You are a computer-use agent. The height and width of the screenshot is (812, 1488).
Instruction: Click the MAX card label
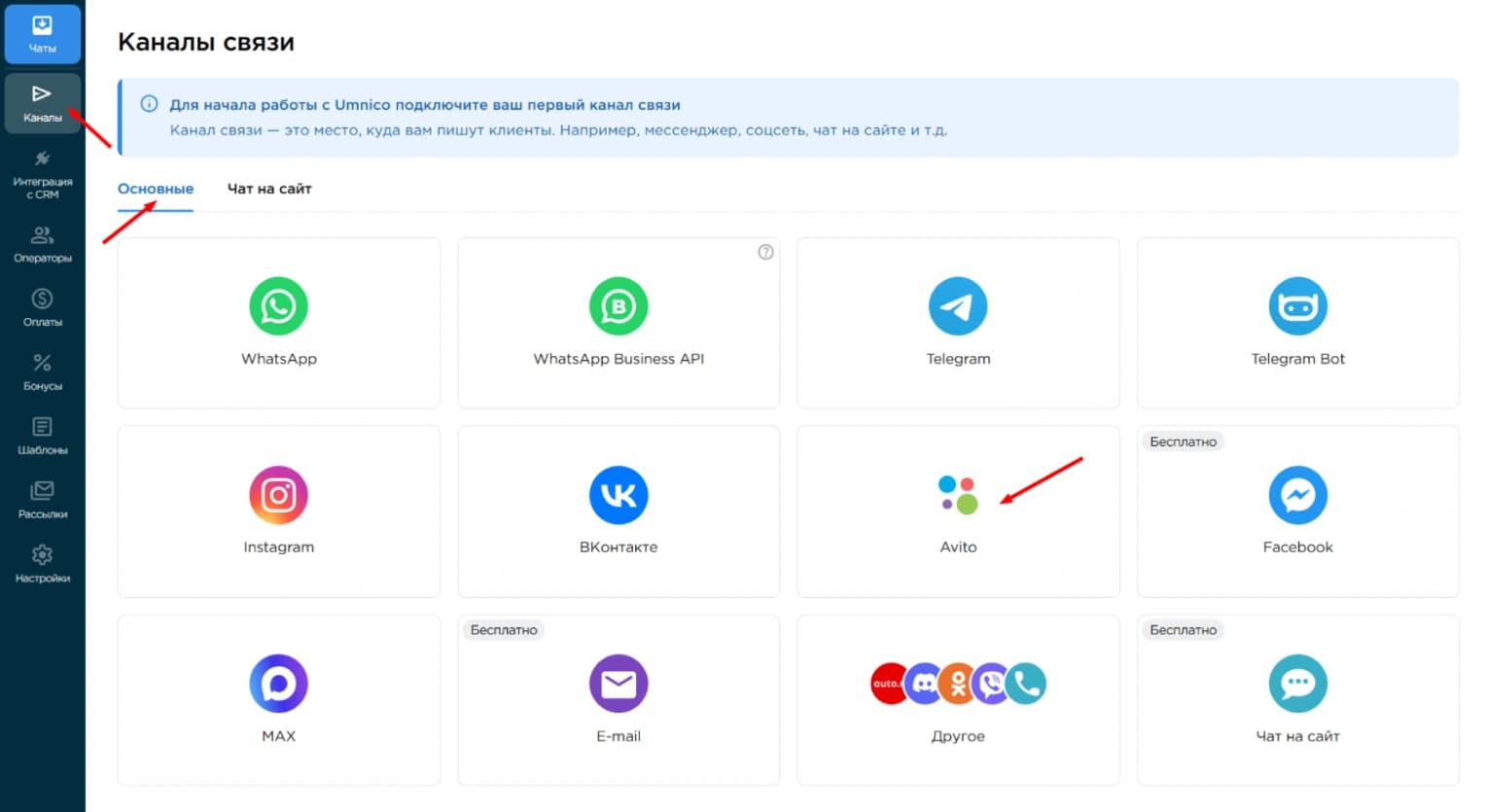(x=279, y=736)
